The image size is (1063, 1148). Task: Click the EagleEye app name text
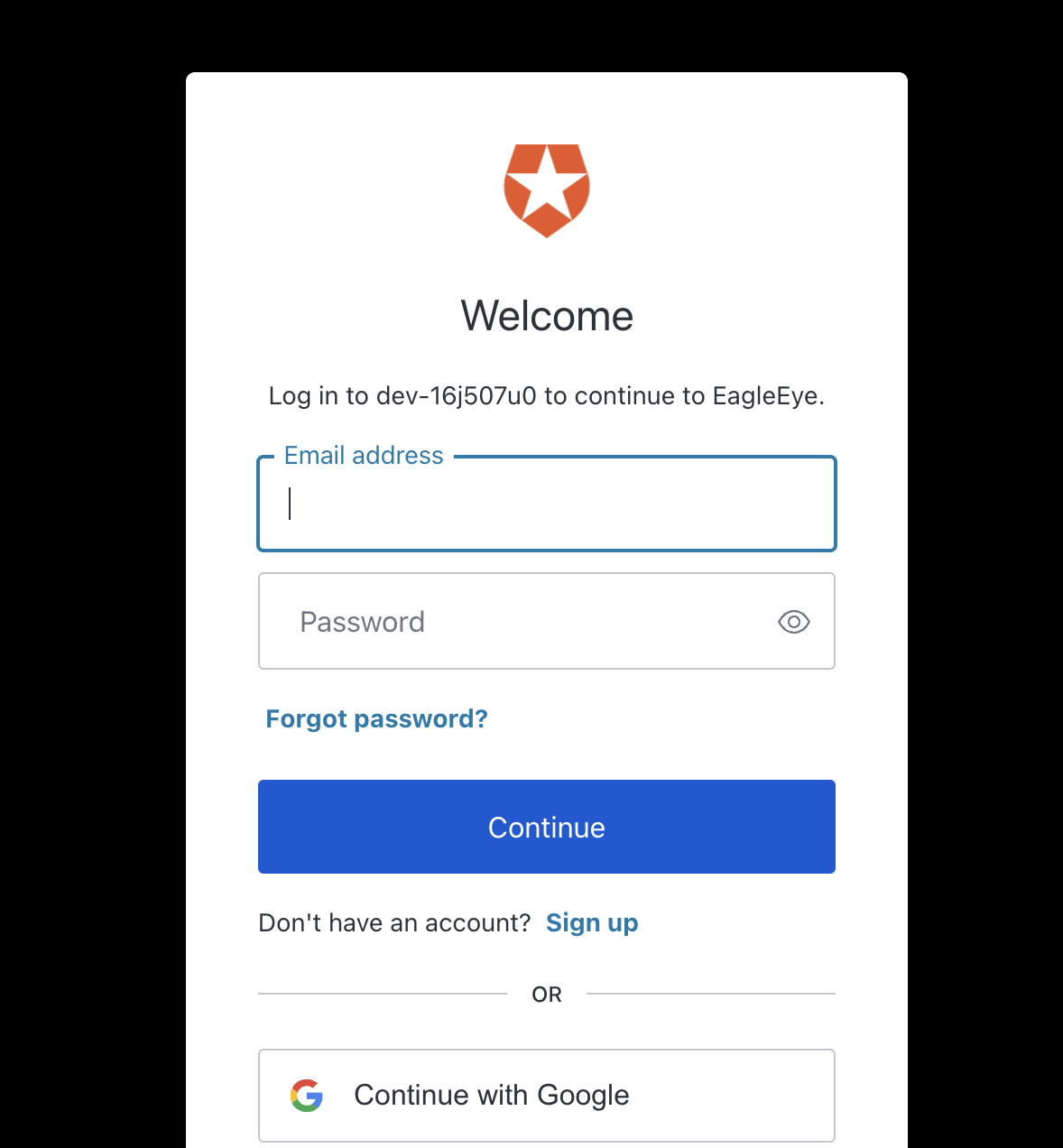(x=765, y=396)
